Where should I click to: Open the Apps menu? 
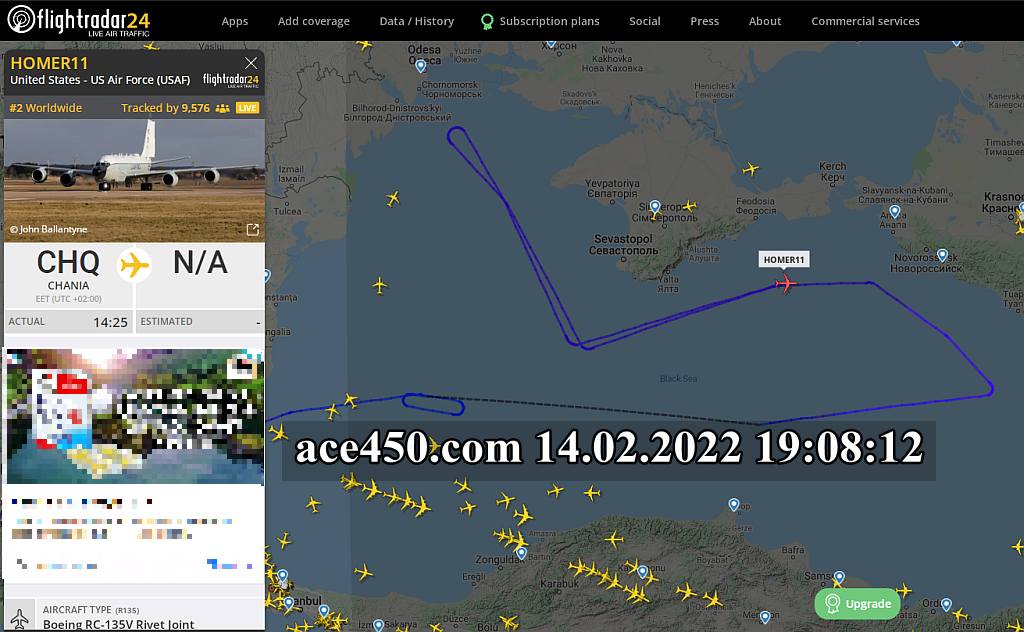tap(235, 21)
